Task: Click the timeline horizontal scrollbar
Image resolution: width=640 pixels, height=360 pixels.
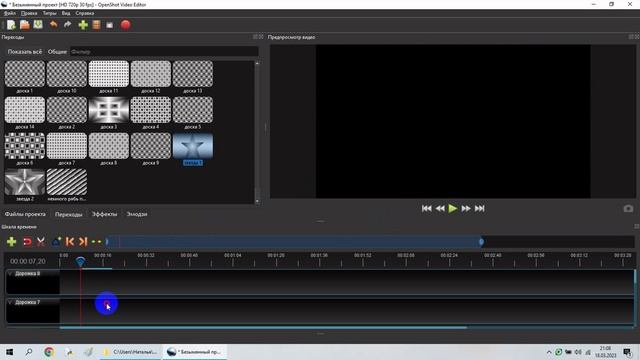Action: pyautogui.click(x=263, y=327)
